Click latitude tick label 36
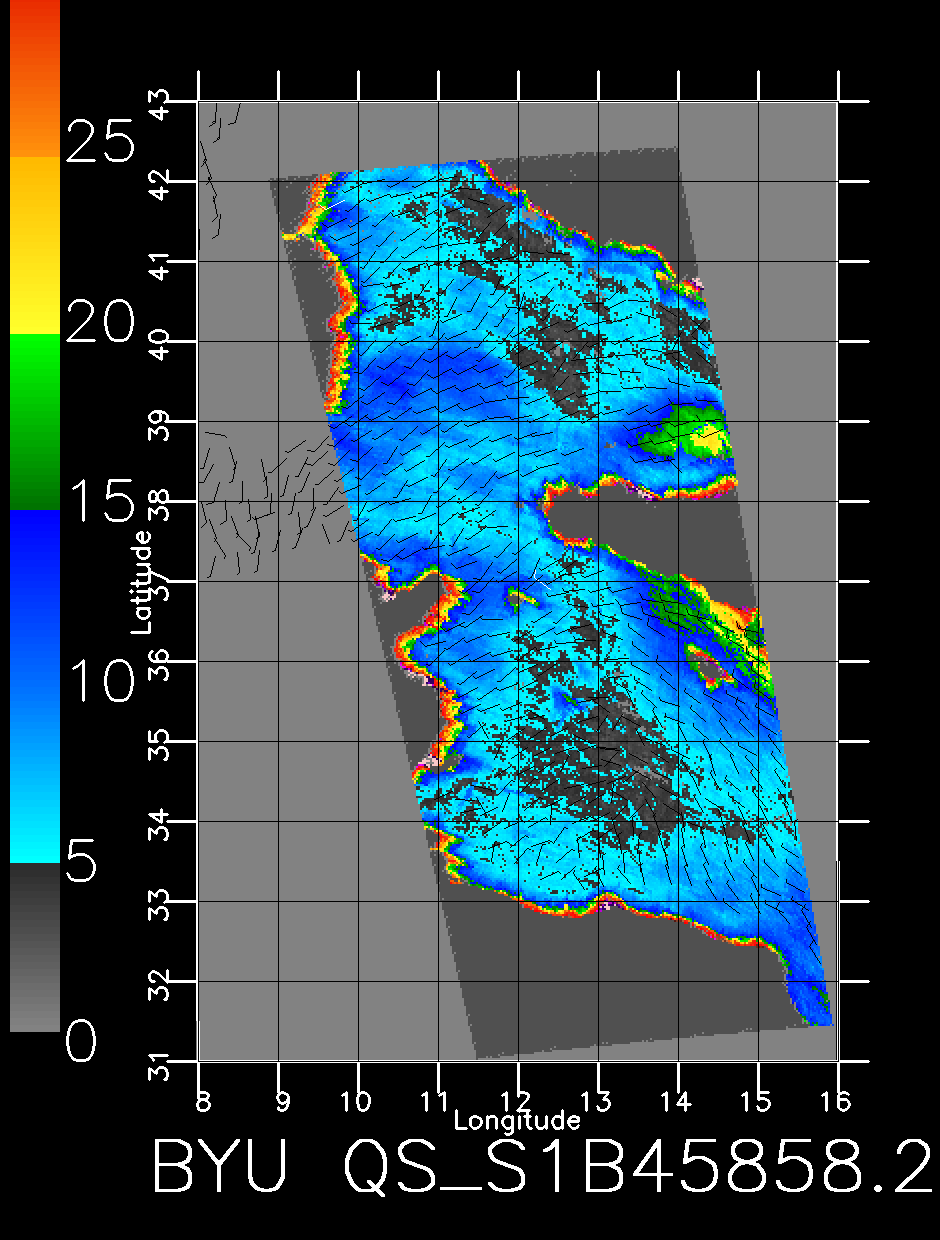This screenshot has width=940, height=1240. coord(159,662)
